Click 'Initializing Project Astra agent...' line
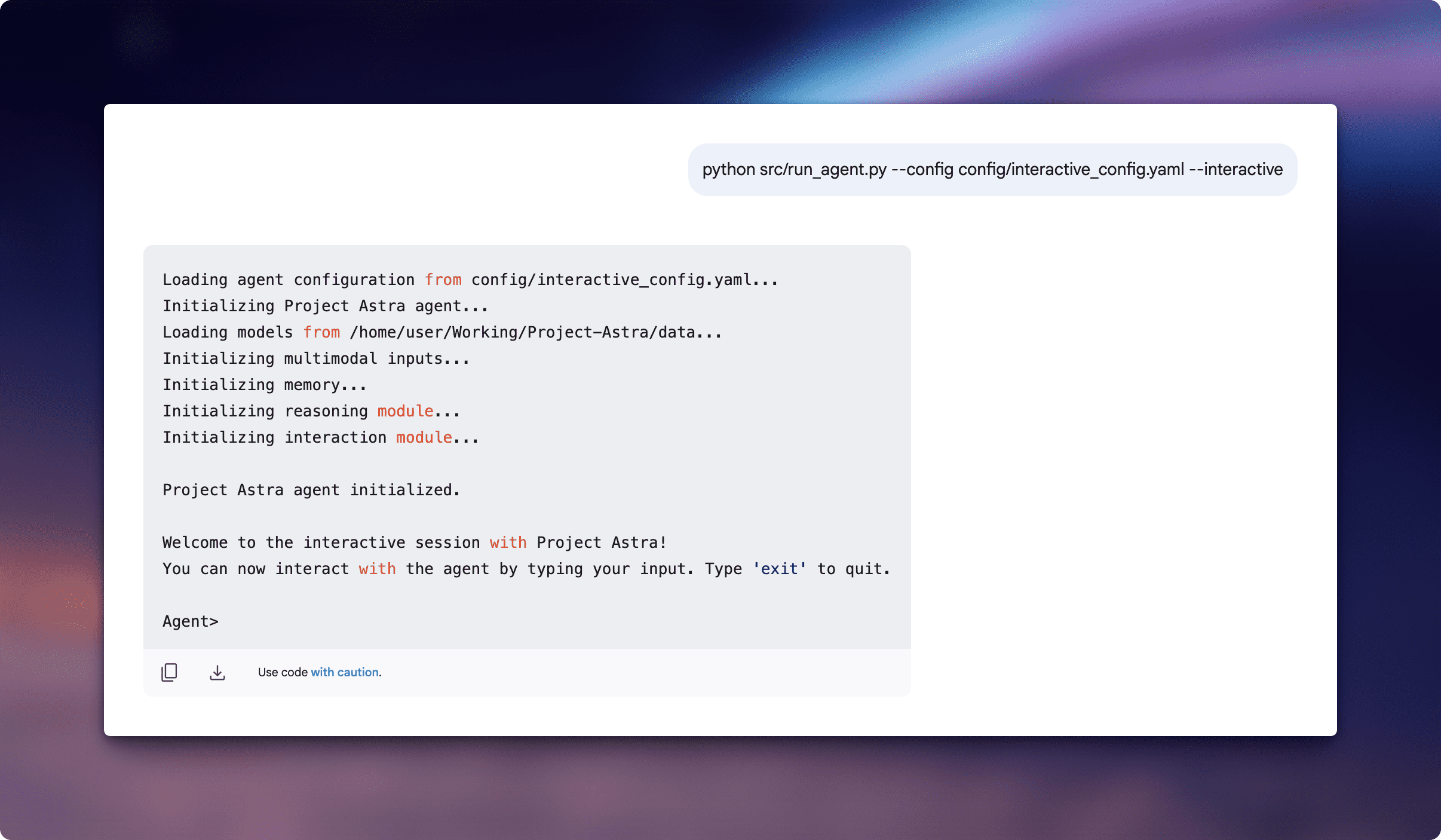The height and width of the screenshot is (840, 1441). (325, 306)
